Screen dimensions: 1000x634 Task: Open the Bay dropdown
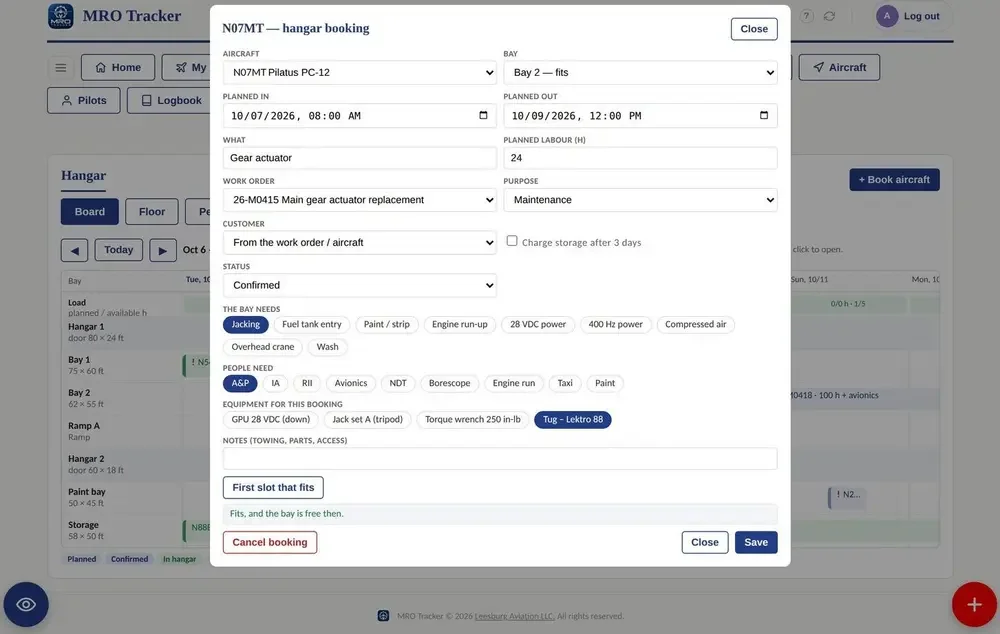[x=640, y=73]
